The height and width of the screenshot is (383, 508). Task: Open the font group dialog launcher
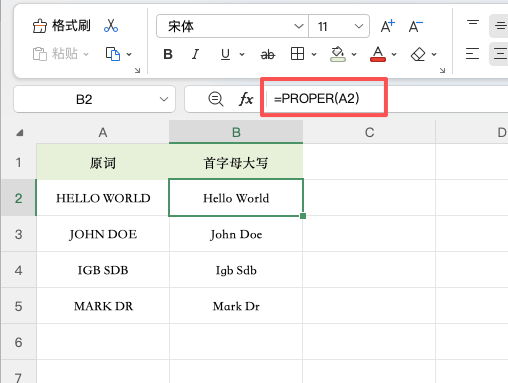[x=442, y=70]
